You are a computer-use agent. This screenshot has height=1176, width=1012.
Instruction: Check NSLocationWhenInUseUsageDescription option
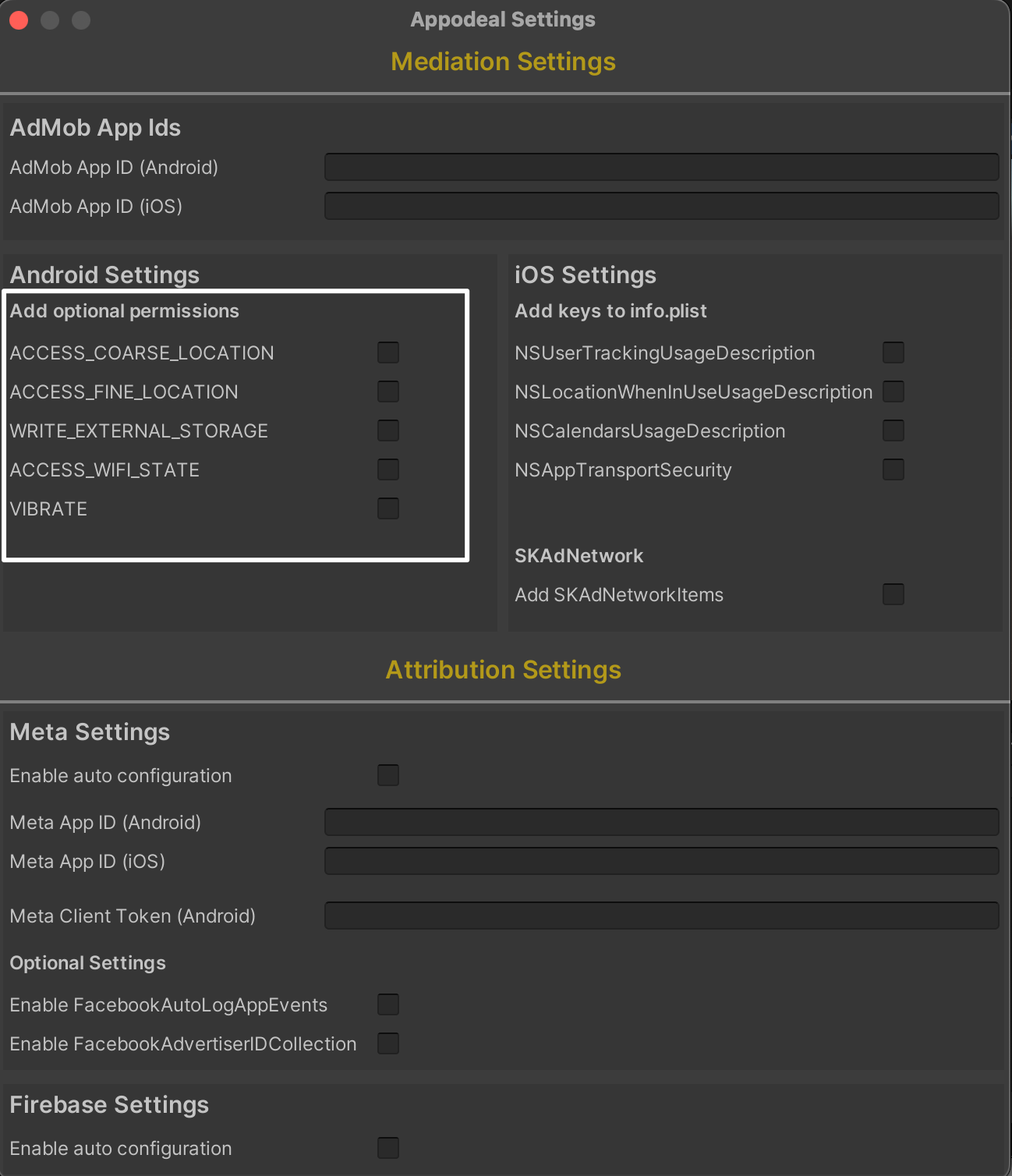click(893, 391)
